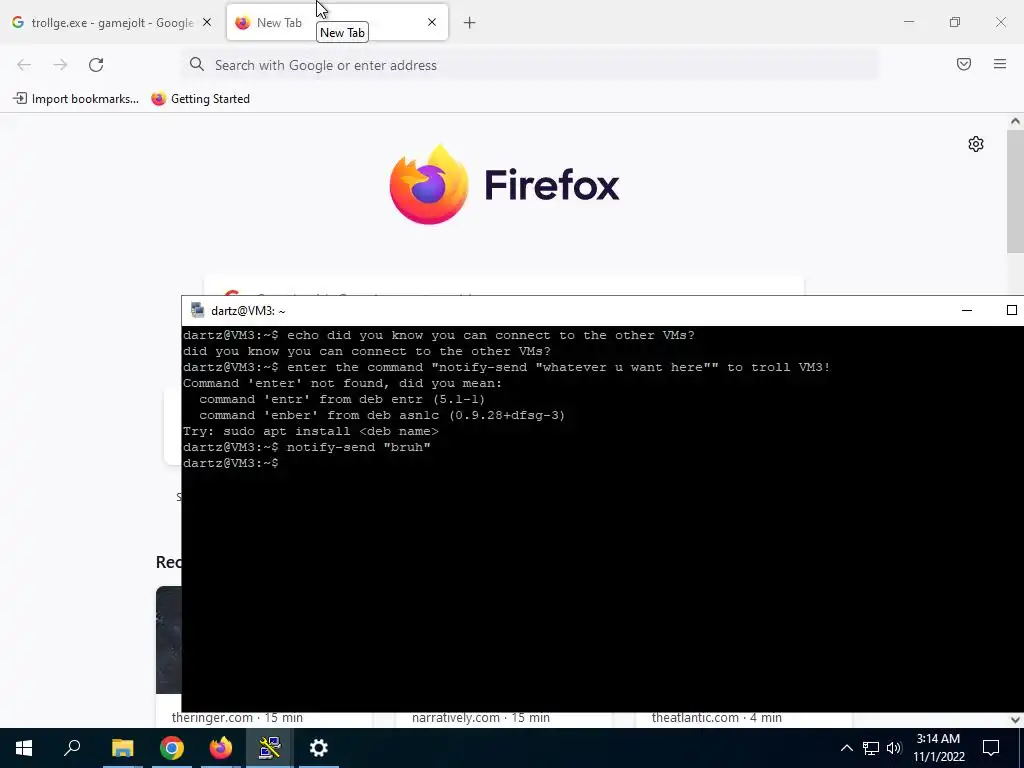Click the text "Try: sudo apt install <deb name>"
This screenshot has height=768, width=1024.
[311, 431]
